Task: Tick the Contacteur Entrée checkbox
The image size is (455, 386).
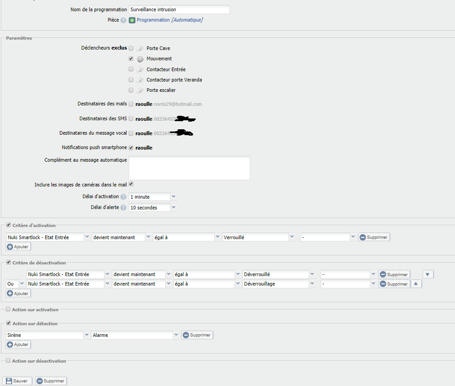Action: [x=131, y=69]
